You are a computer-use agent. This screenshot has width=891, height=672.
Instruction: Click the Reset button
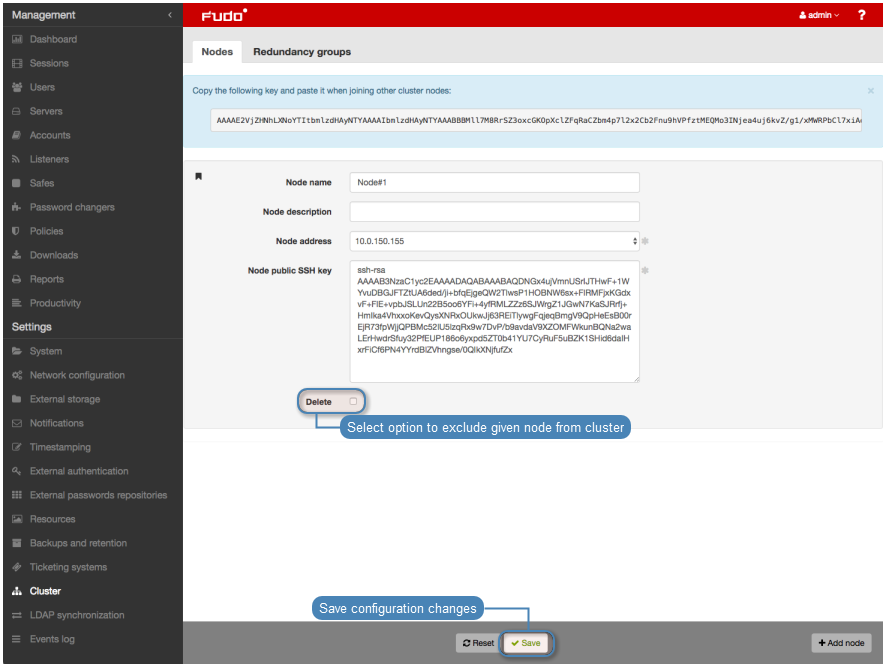[x=478, y=643]
